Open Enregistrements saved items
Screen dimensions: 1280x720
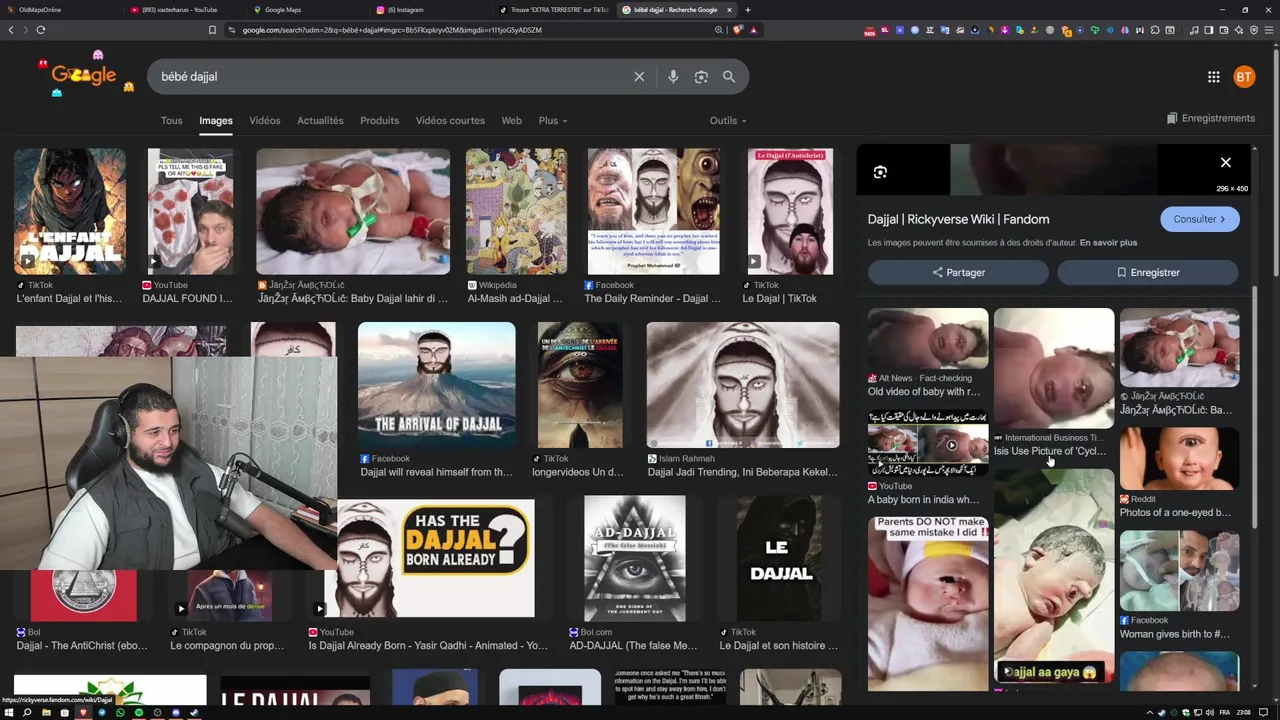click(1210, 118)
